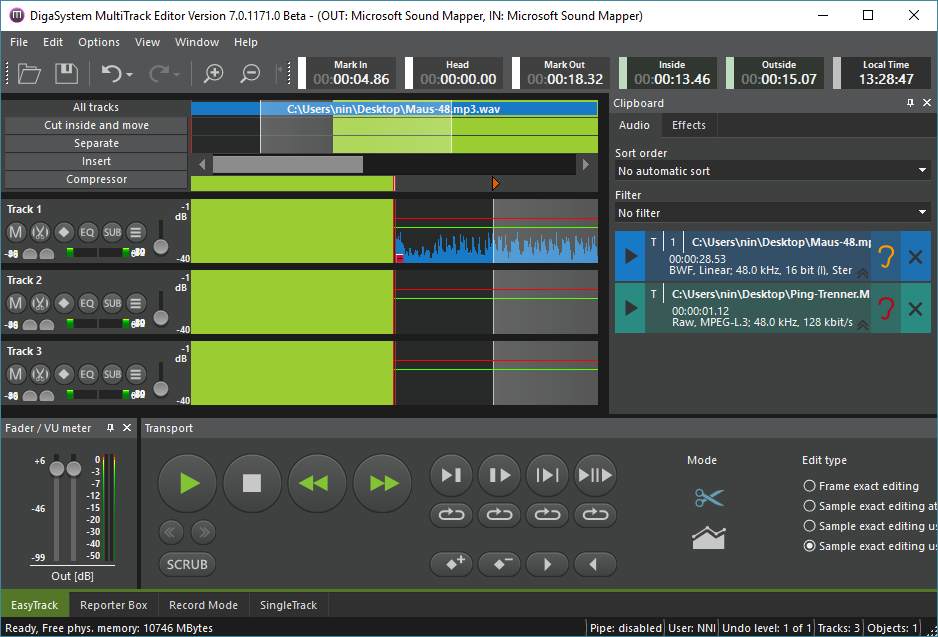Click the Zoom in magnifier icon
This screenshot has height=637, width=938.
[x=213, y=73]
